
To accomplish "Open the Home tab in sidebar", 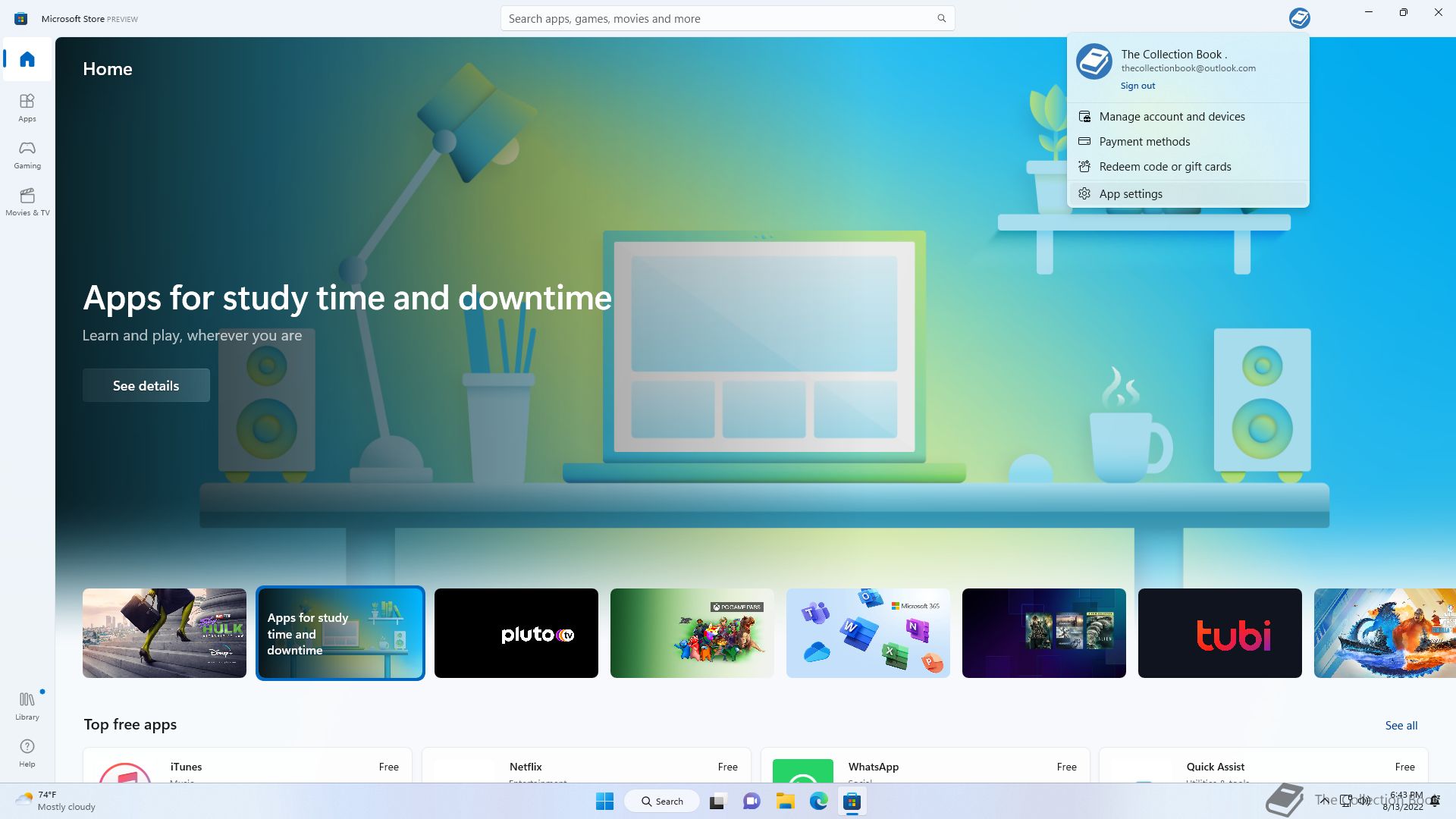I will coord(27,59).
